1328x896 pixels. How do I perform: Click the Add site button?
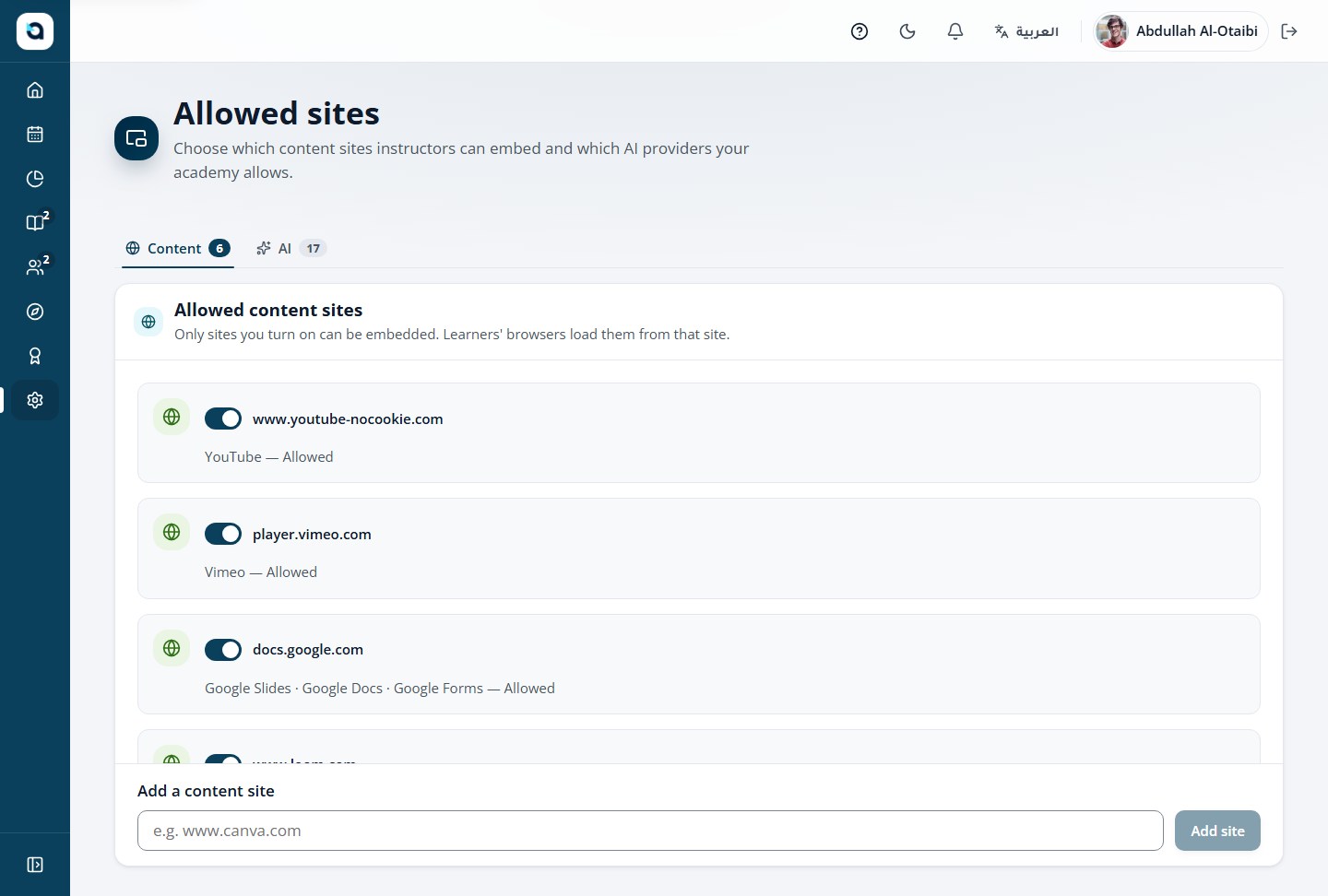tap(1217, 831)
